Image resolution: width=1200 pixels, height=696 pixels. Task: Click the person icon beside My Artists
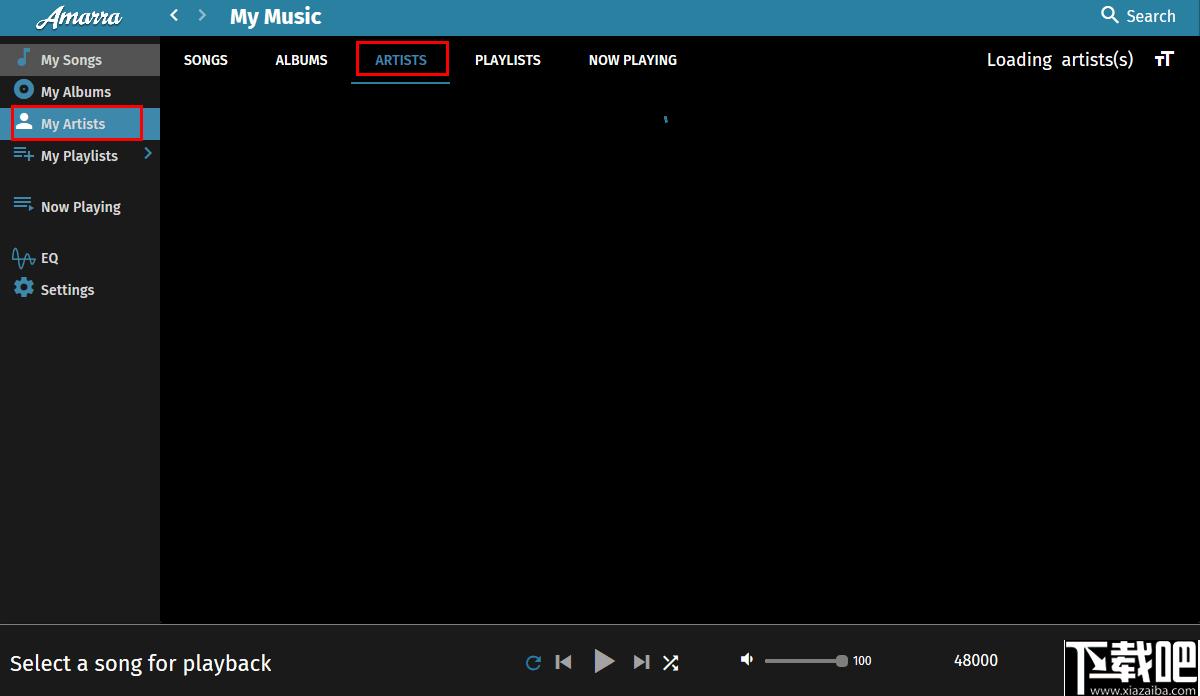[x=23, y=122]
